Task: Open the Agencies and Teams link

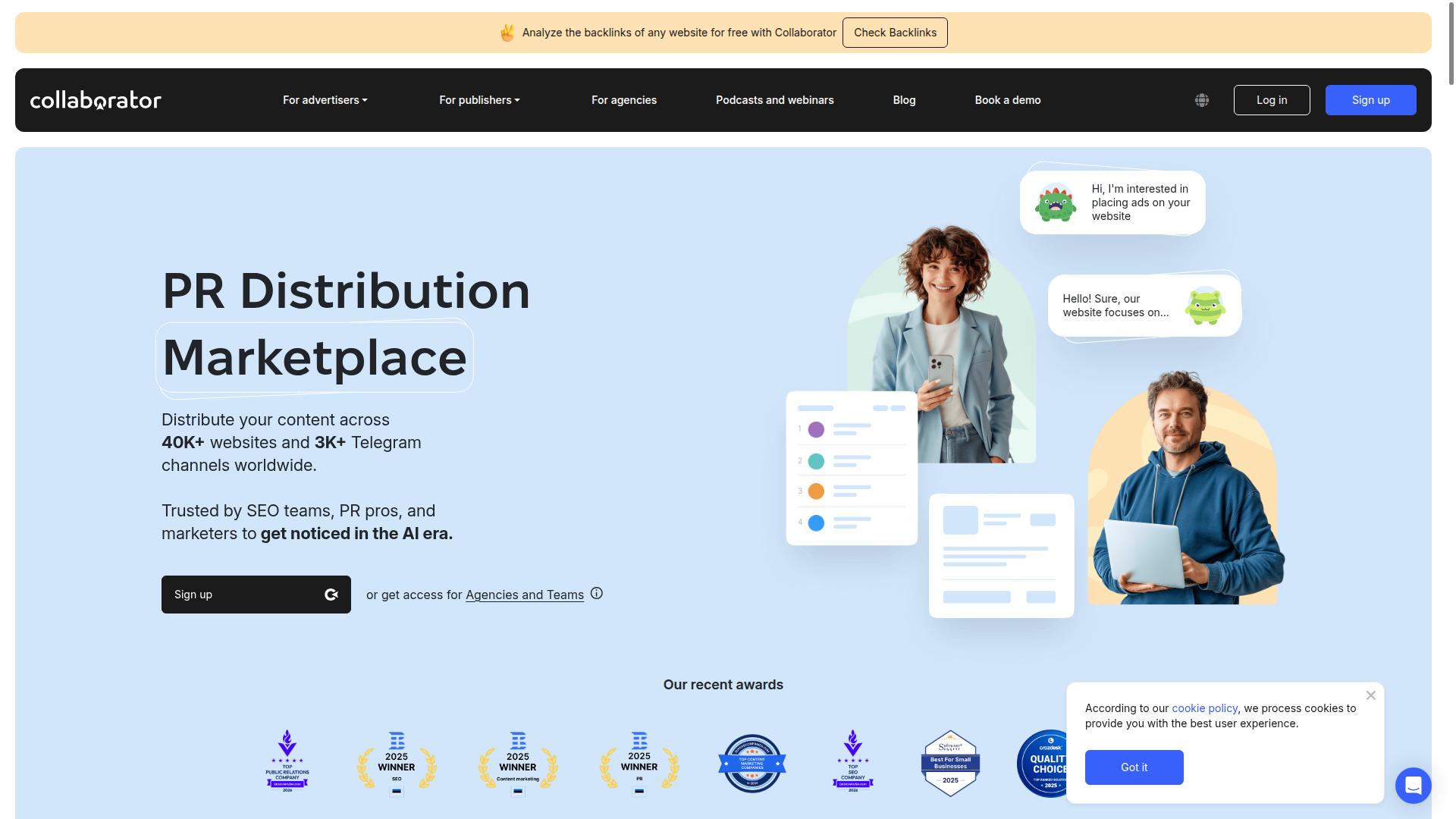Action: tap(525, 595)
